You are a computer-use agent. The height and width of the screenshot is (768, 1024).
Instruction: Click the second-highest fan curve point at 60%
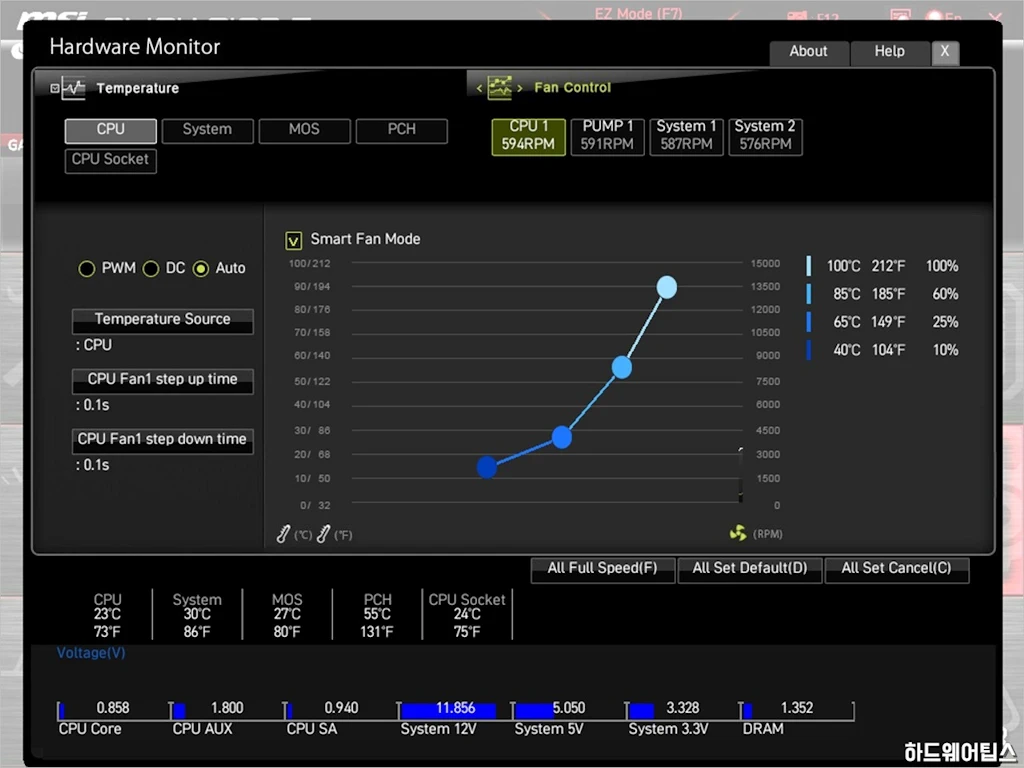(x=622, y=368)
